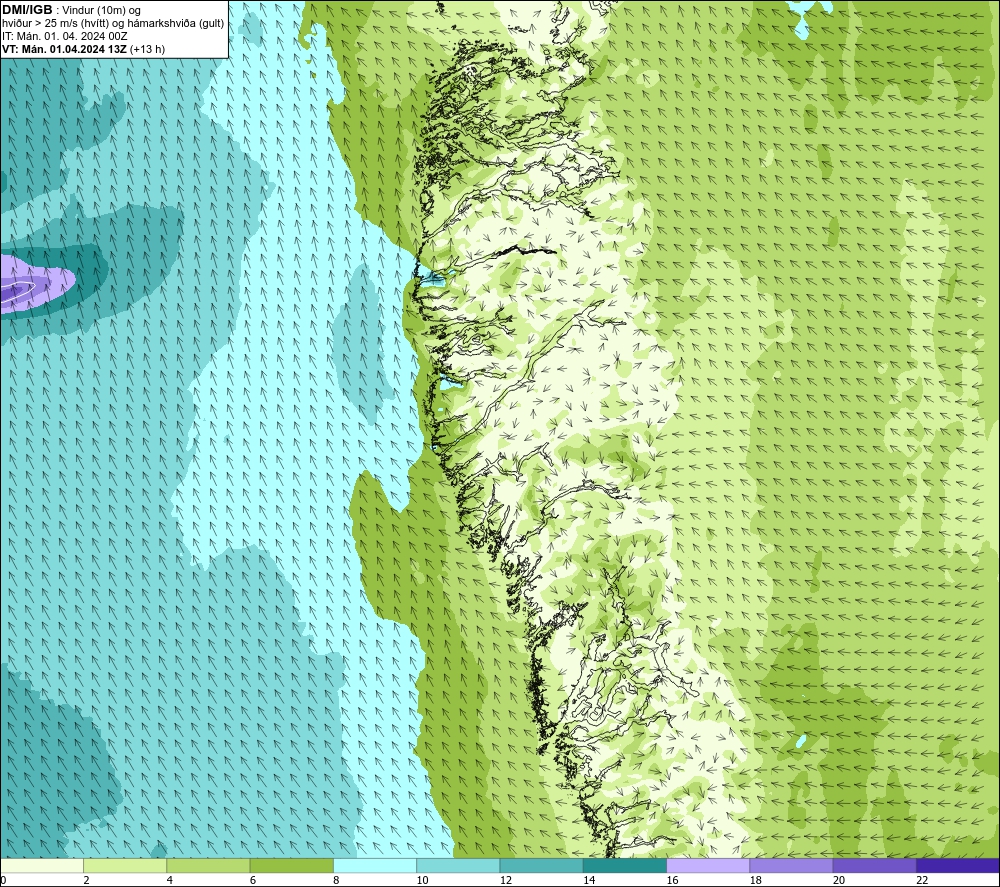Click the pale cyan 8-10 m/s legend swatch
This screenshot has width=1000, height=887.
pos(375,865)
